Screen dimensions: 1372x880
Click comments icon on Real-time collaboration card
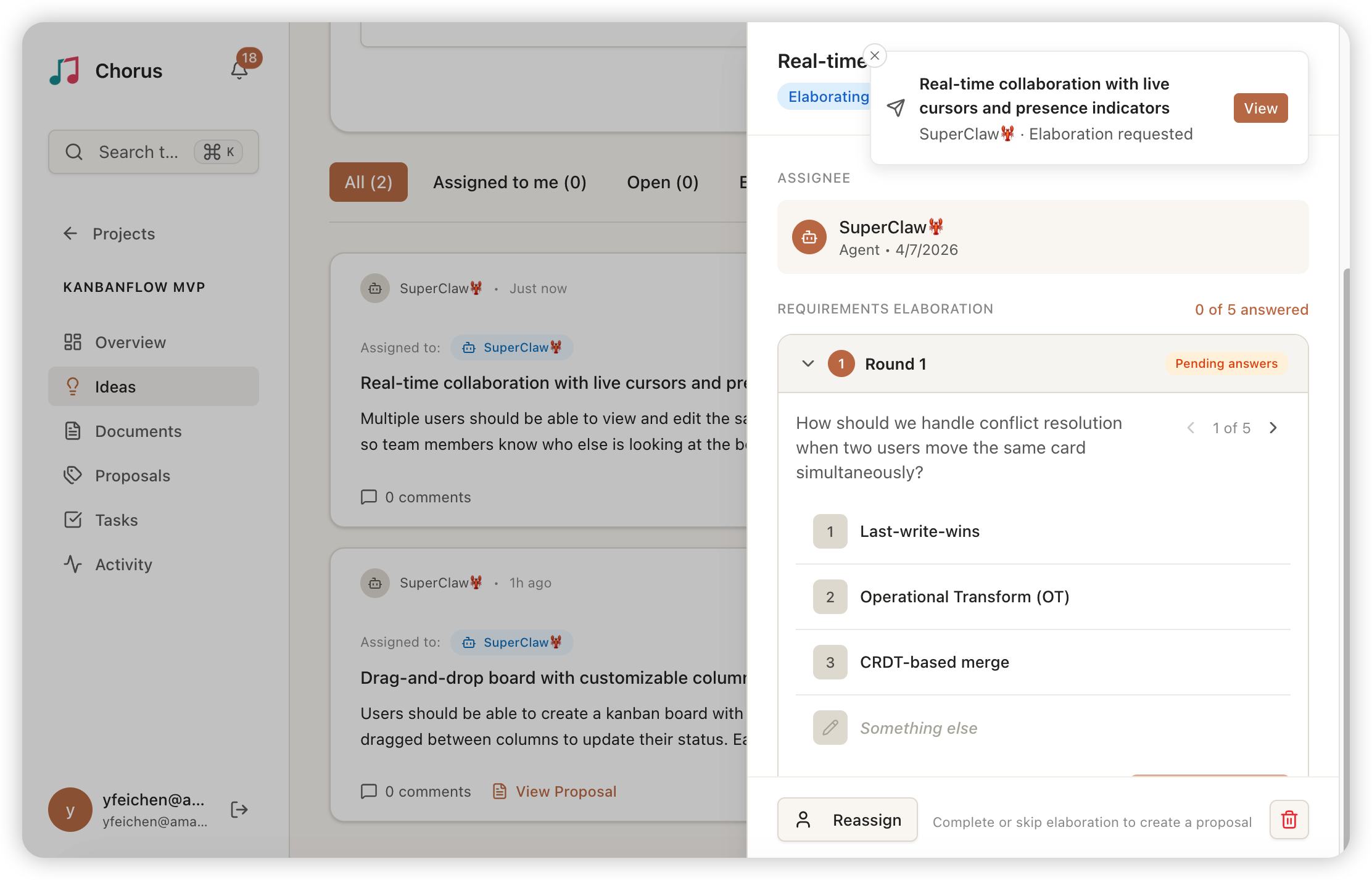pos(369,497)
